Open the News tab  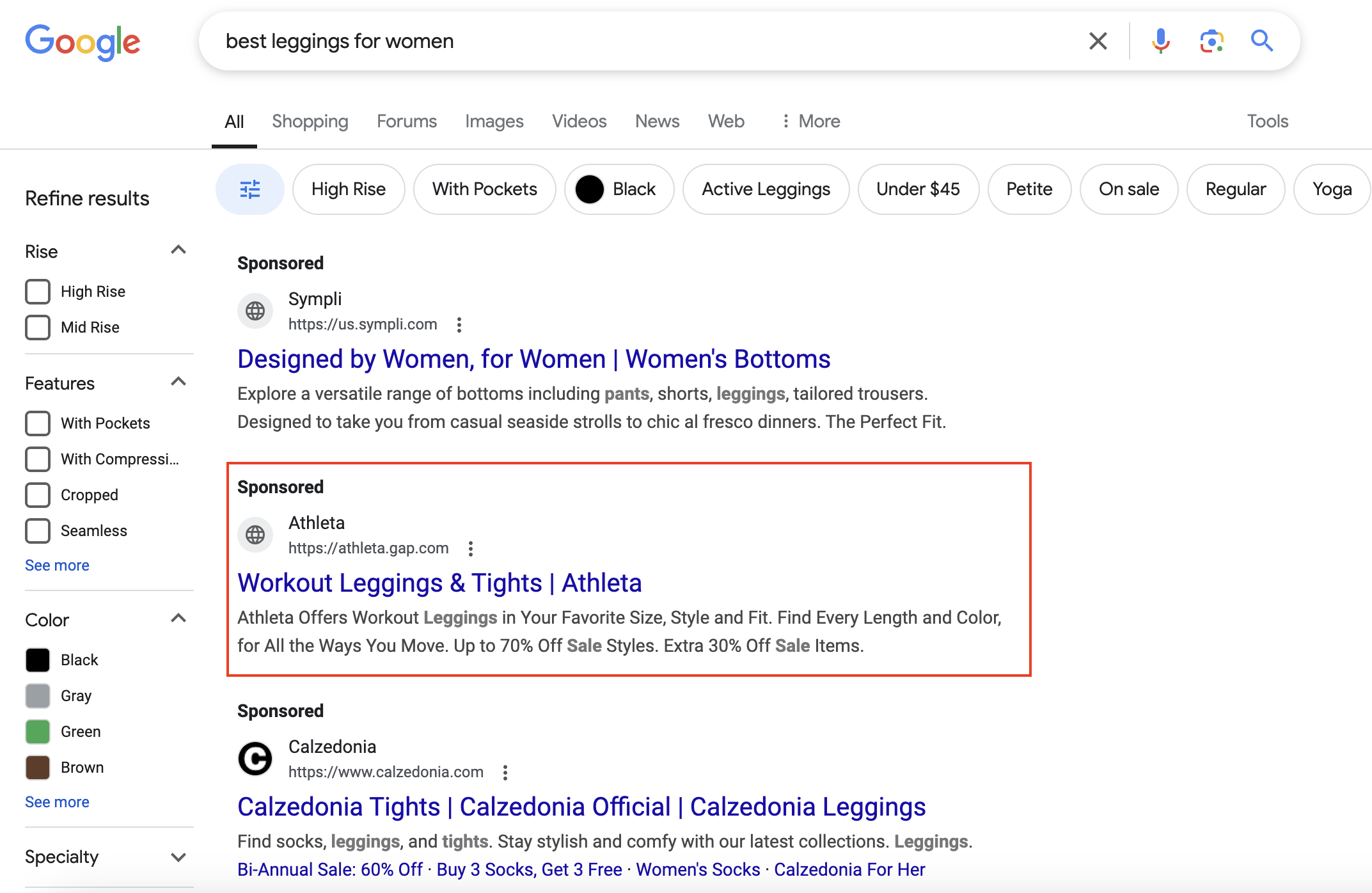point(657,121)
